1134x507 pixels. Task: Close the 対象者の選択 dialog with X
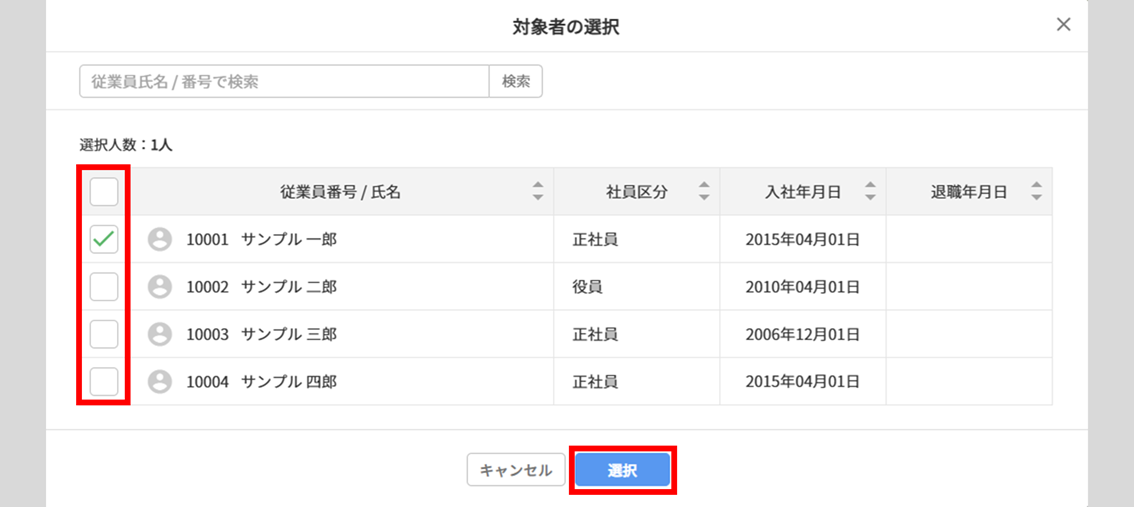click(x=1063, y=25)
